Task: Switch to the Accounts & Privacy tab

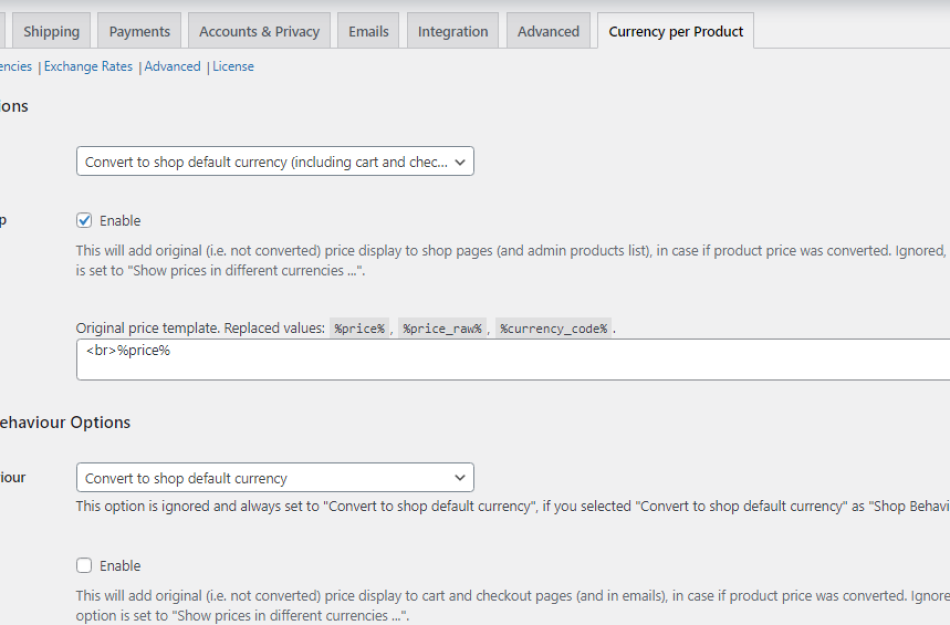Action: coord(259,30)
